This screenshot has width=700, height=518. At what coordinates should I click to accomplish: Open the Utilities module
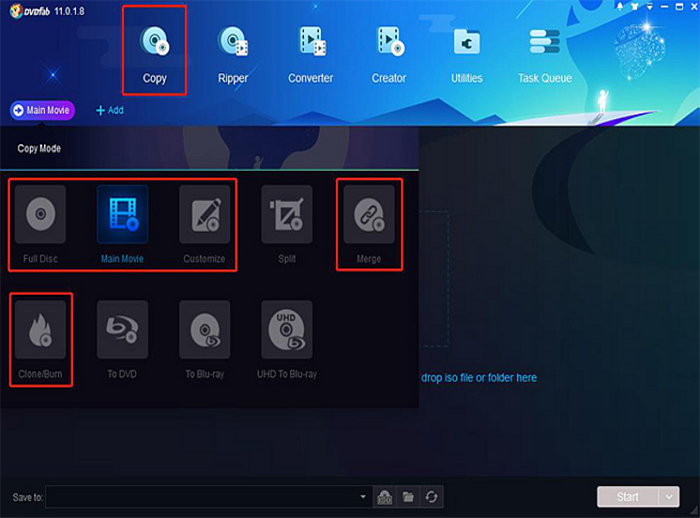467,54
